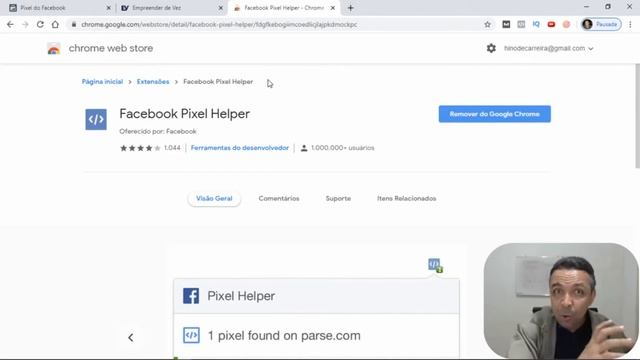Close the Pixel do Facebook tab
Image resolution: width=640 pixels, height=360 pixels.
click(109, 8)
